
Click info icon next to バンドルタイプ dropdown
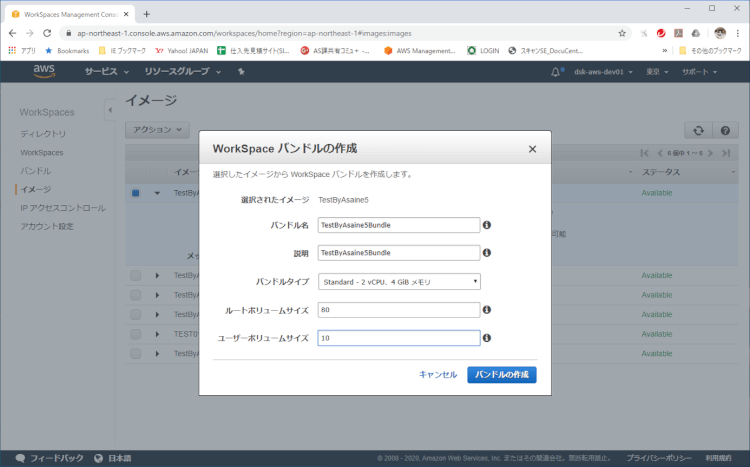(487, 282)
